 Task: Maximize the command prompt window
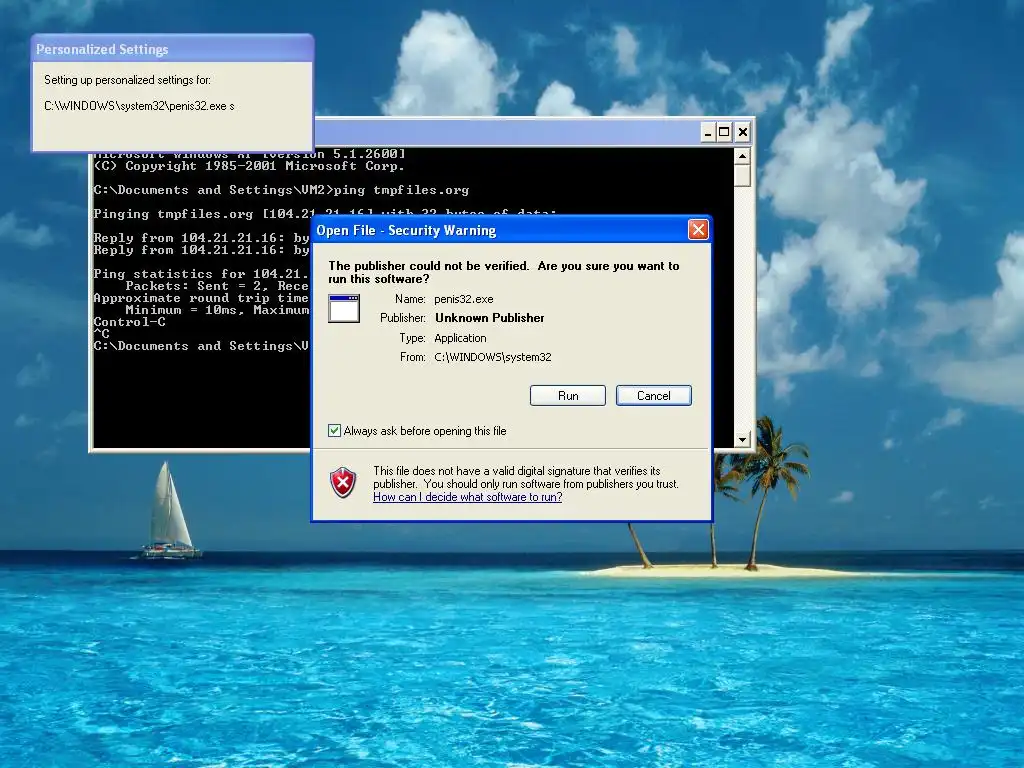pyautogui.click(x=724, y=133)
